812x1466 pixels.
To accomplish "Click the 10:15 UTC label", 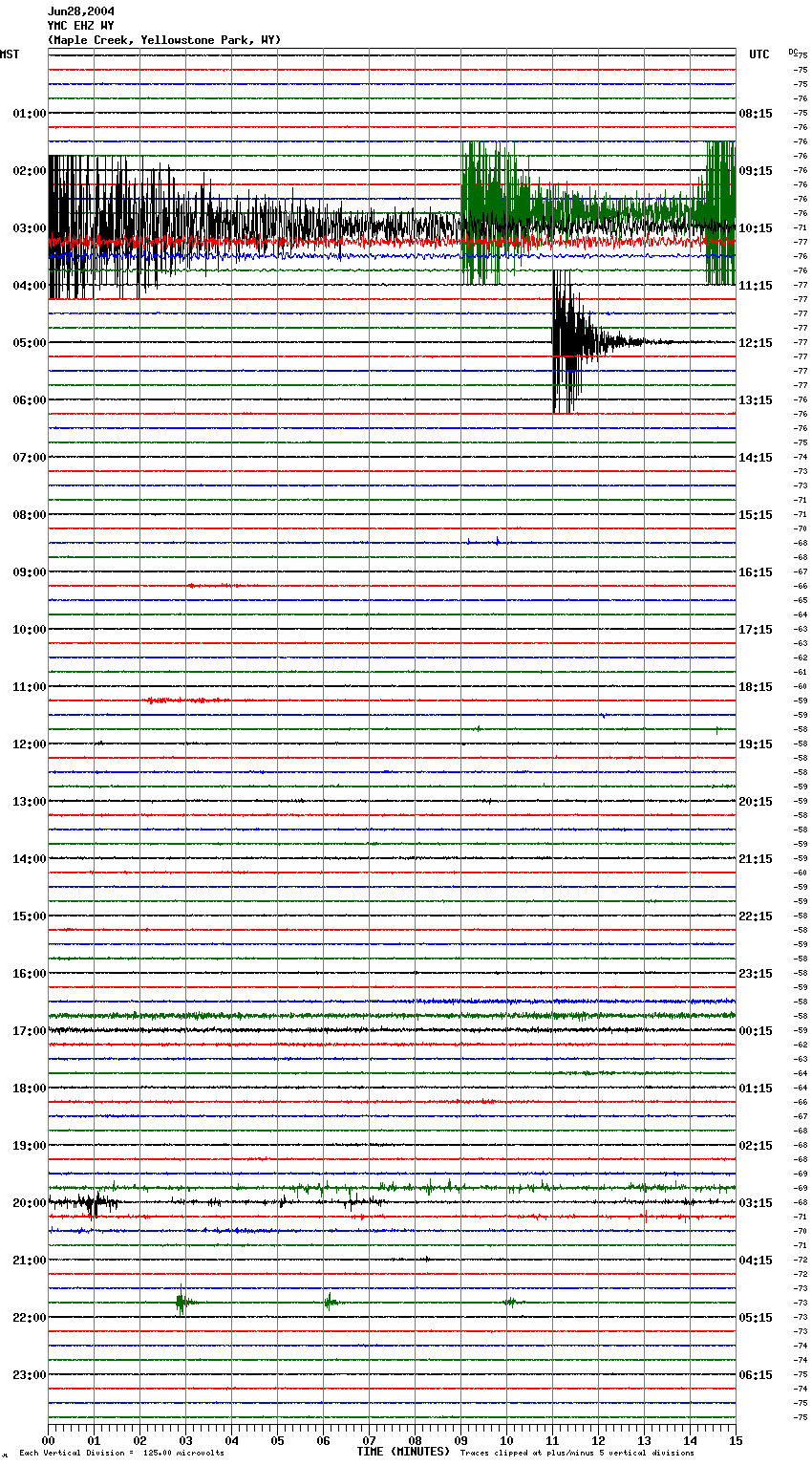I will pyautogui.click(x=756, y=227).
